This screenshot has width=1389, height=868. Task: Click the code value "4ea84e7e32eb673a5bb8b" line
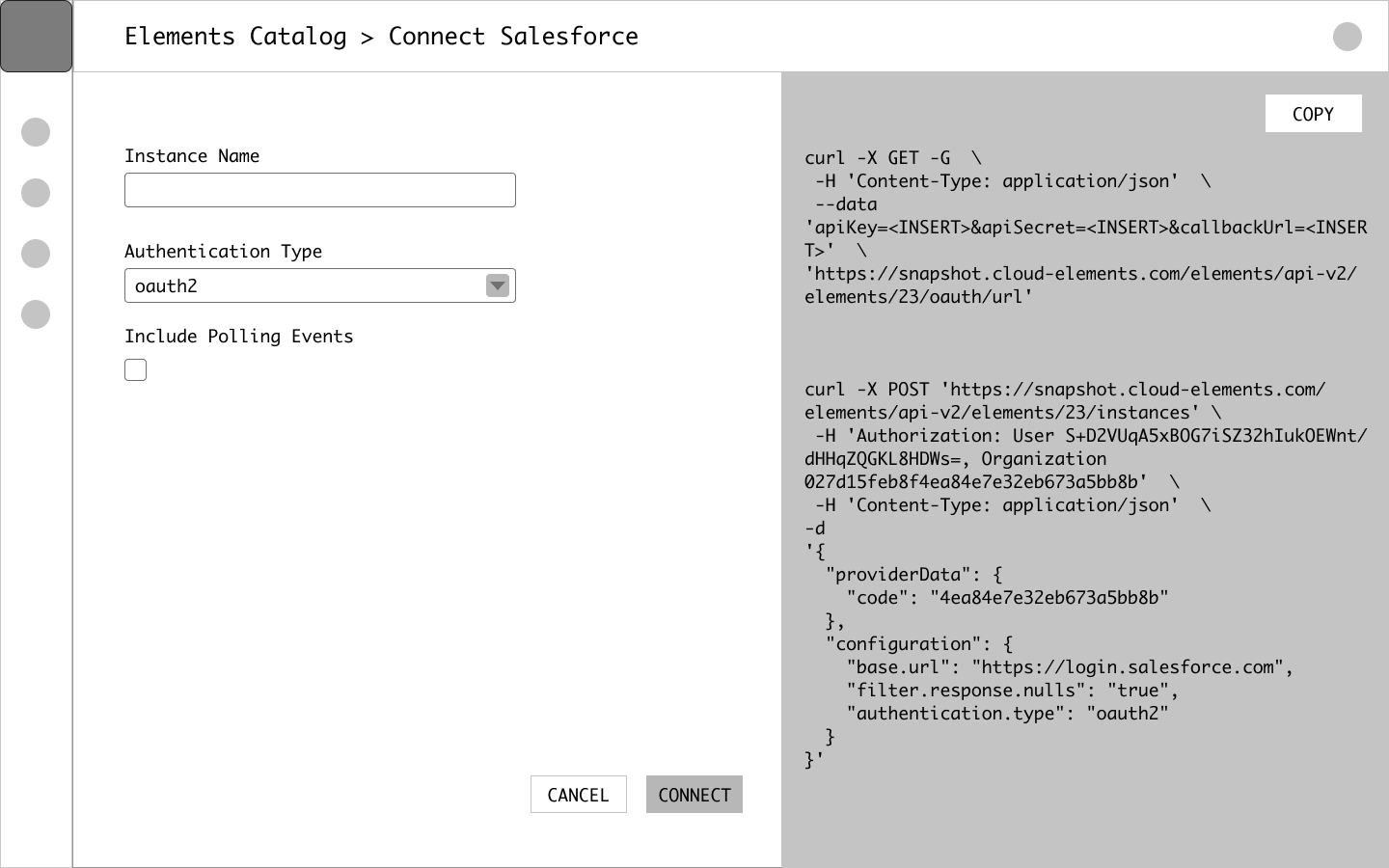click(1007, 598)
